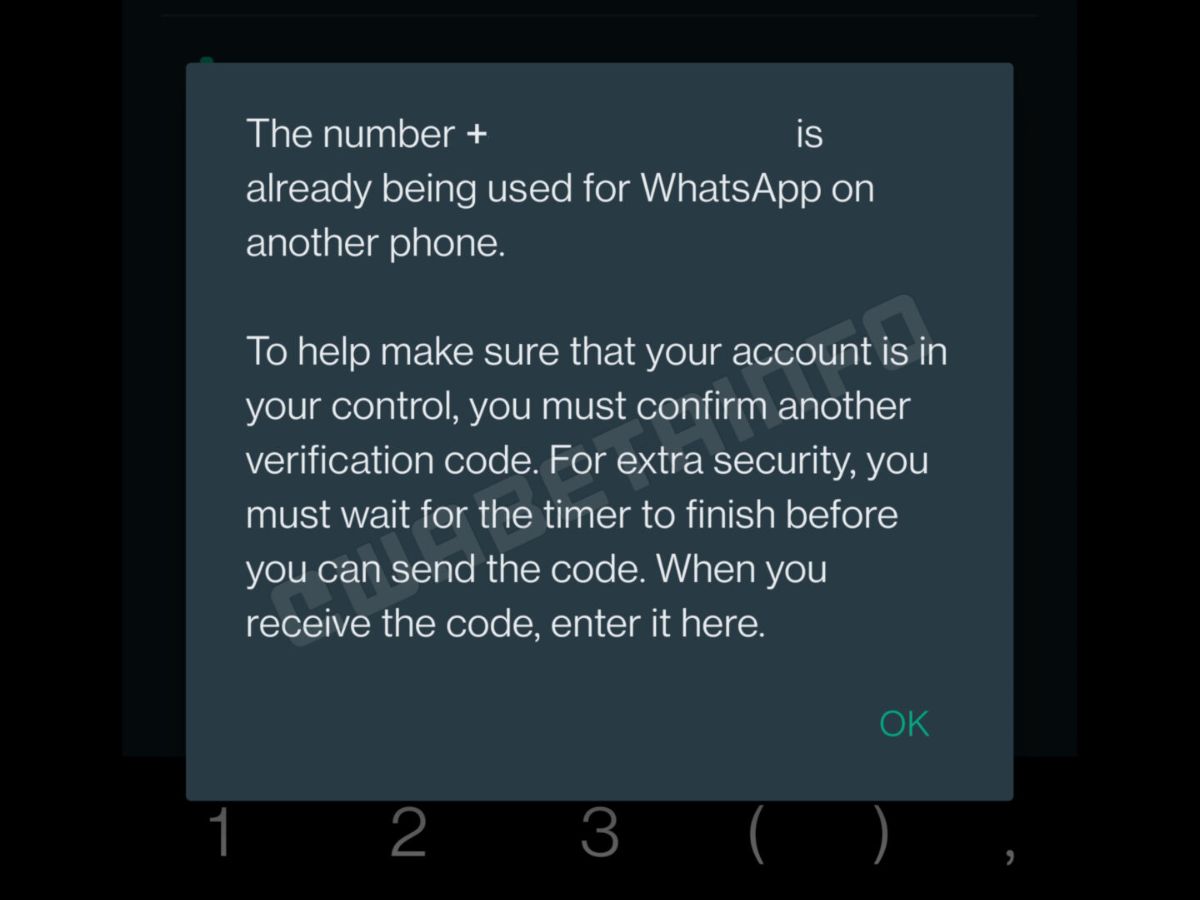
Task: Click the plus sign before the hidden number
Action: tap(476, 134)
